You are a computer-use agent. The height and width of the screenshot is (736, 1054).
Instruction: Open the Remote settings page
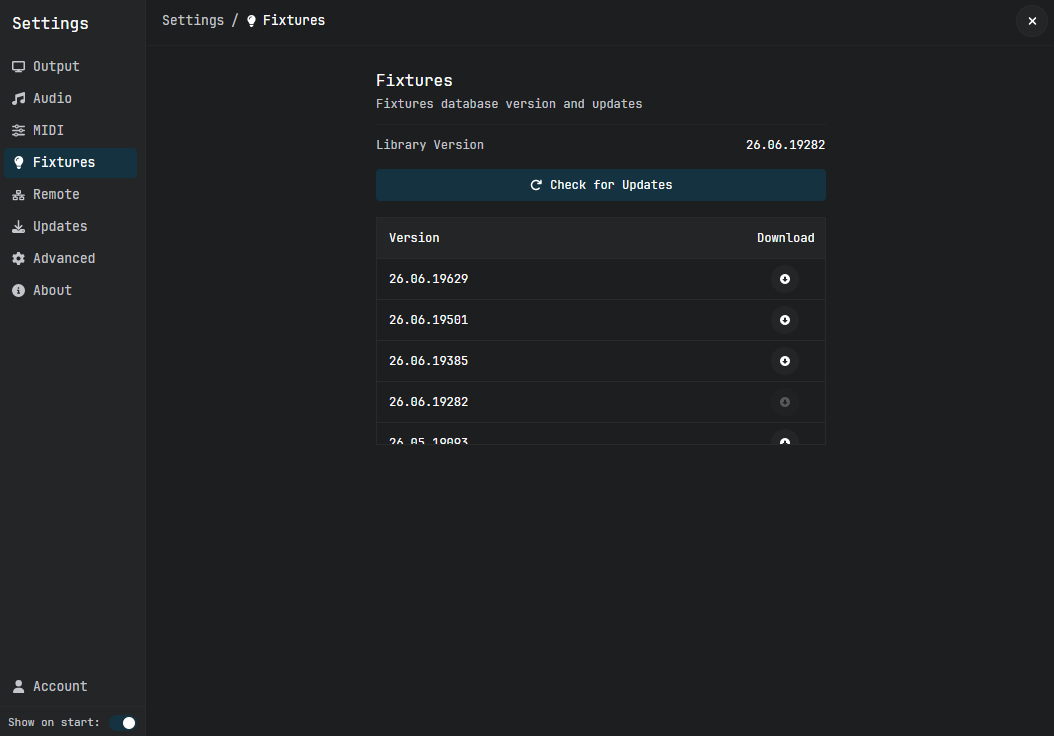pos(70,194)
